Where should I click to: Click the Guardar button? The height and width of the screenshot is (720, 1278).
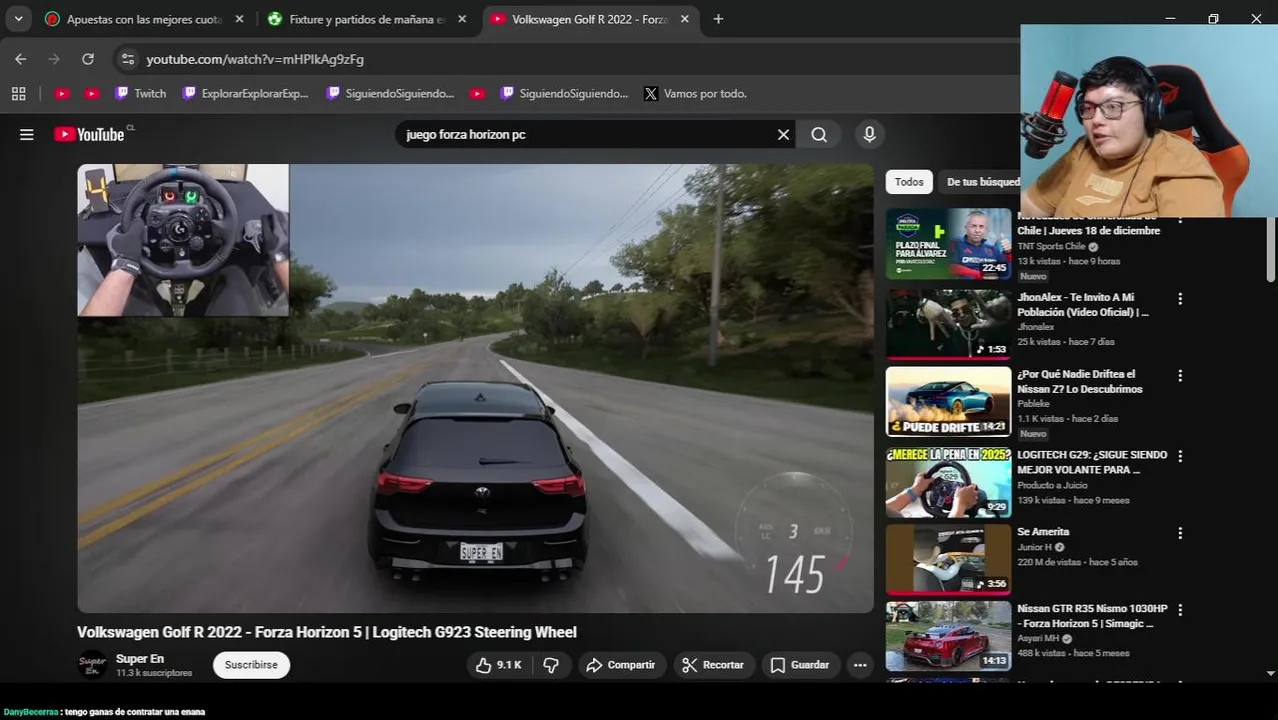pyautogui.click(x=801, y=665)
